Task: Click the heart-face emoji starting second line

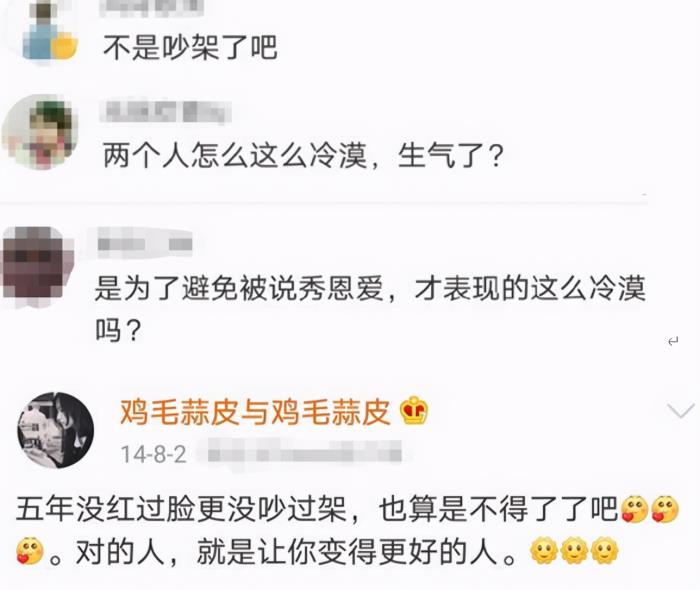Action: tap(30, 552)
